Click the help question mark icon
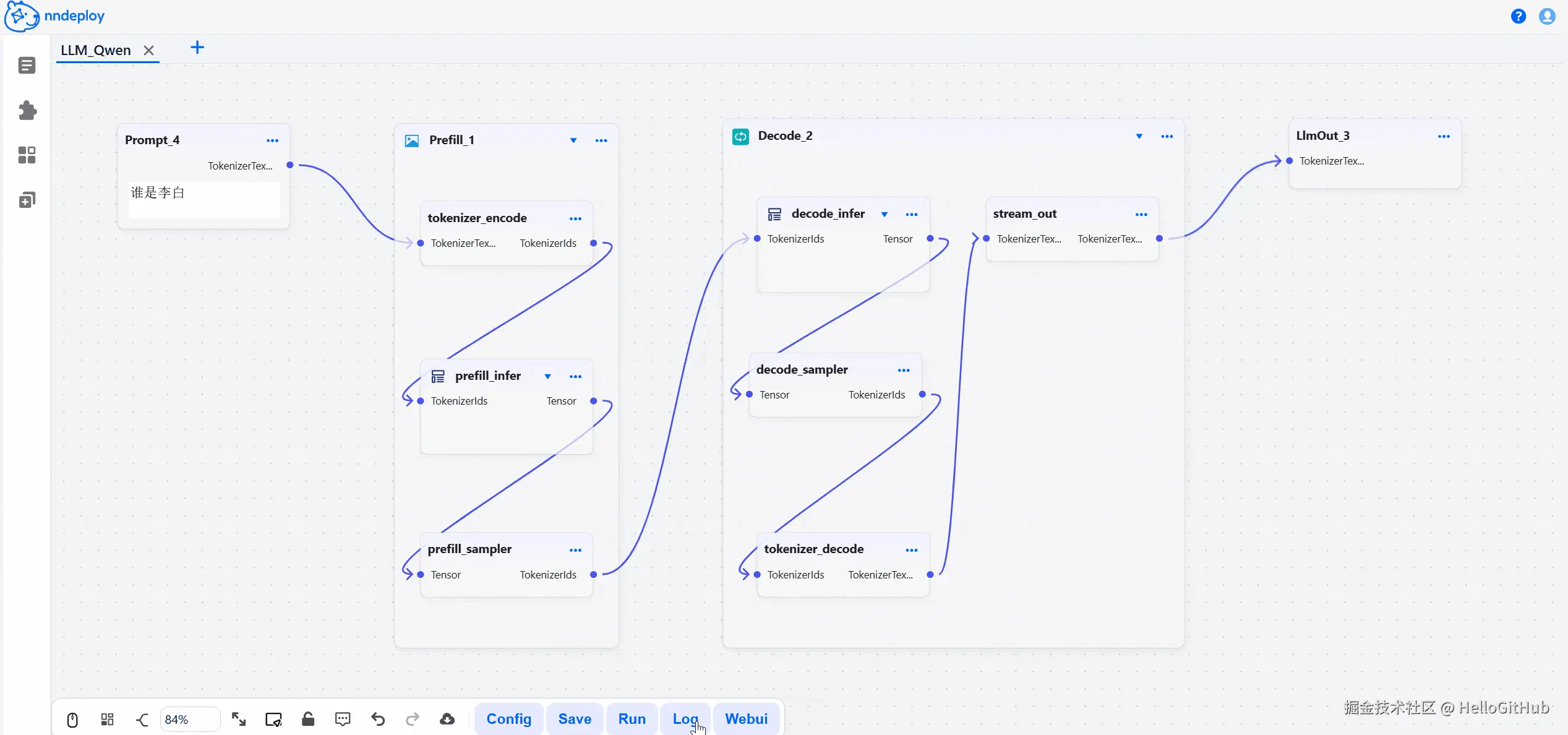 1519,16
